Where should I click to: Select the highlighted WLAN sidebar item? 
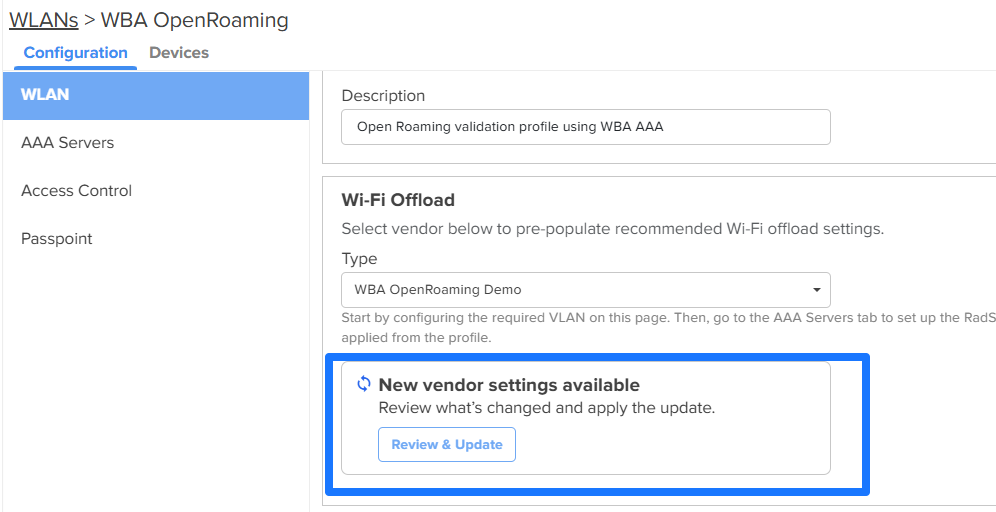point(46,95)
